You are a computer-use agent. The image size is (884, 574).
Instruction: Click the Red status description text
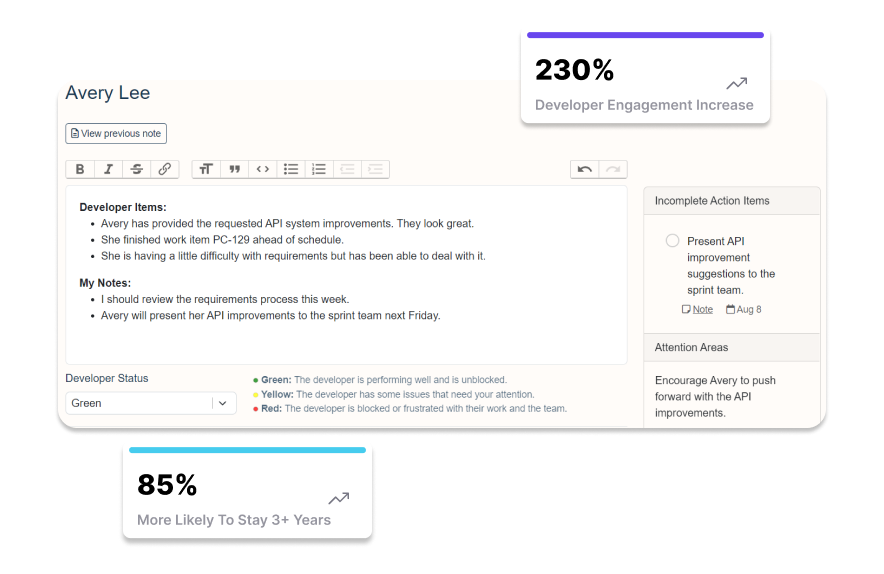pyautogui.click(x=414, y=408)
